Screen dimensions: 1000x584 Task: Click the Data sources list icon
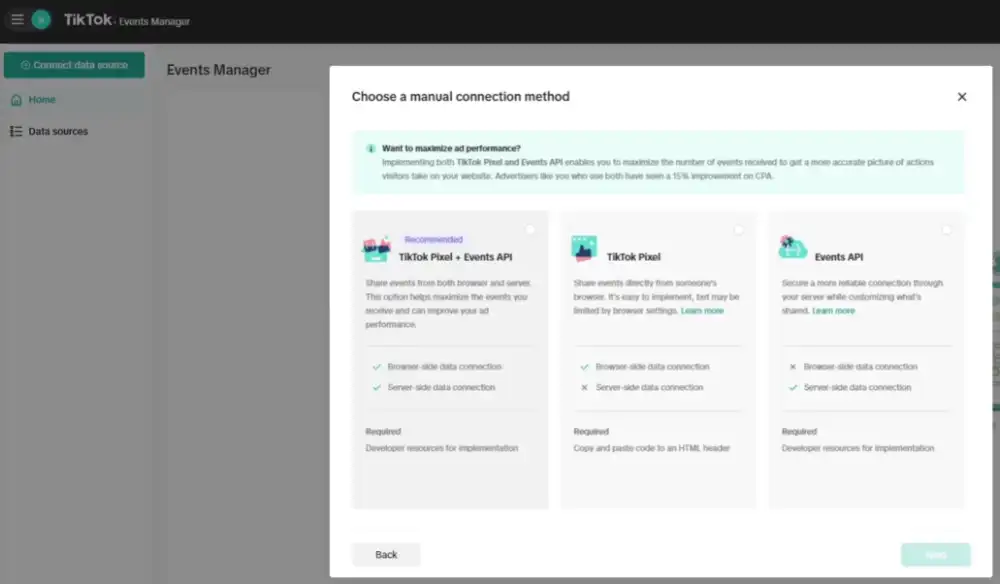click(16, 131)
